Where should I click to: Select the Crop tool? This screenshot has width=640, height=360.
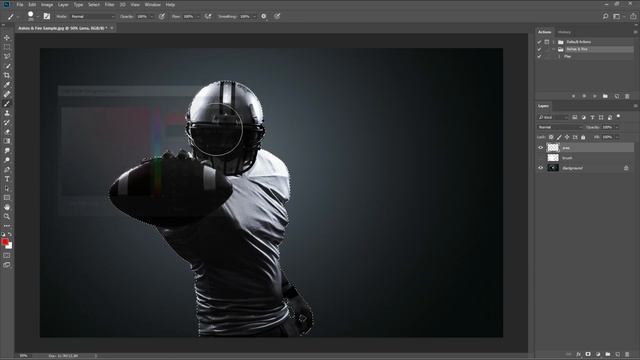tap(7, 76)
